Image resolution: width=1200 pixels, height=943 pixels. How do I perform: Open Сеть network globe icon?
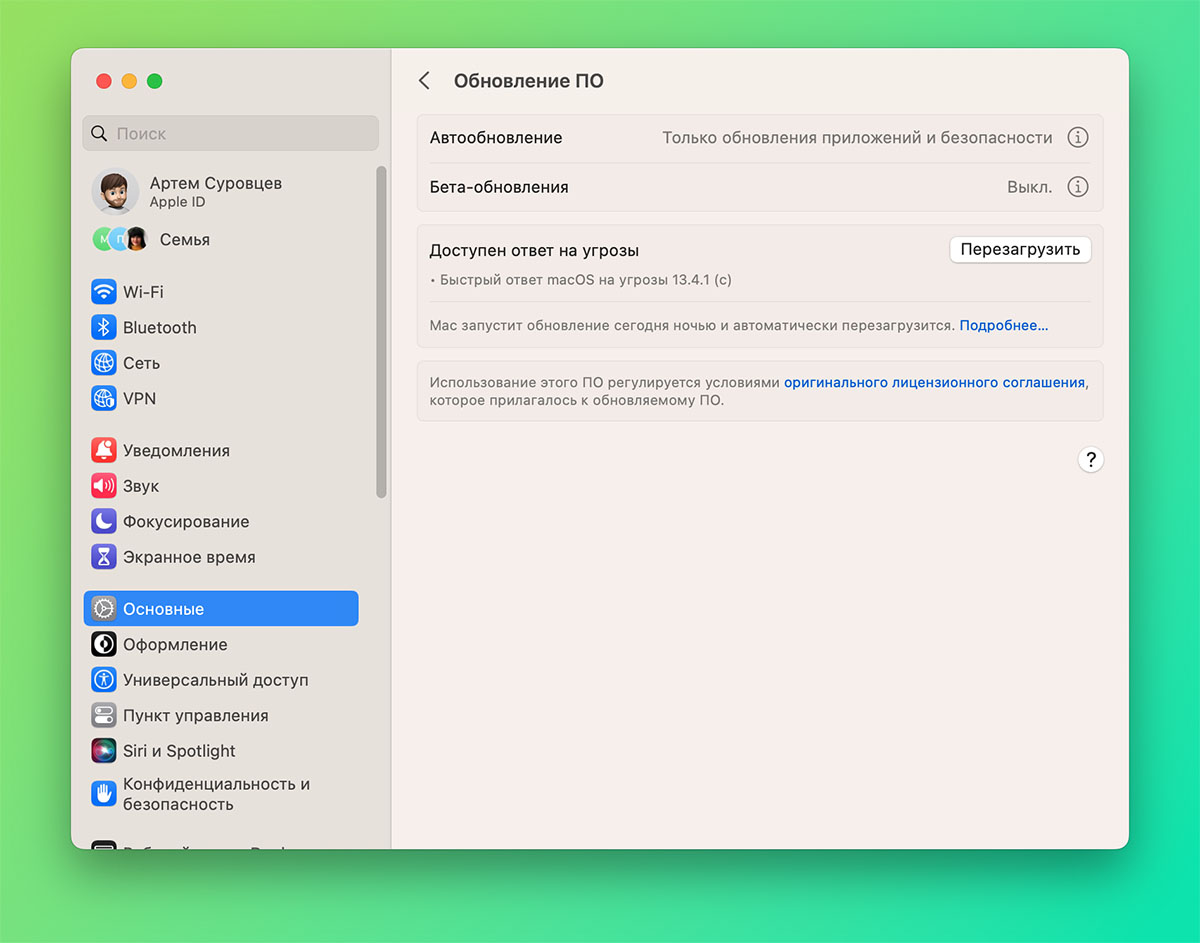(104, 363)
